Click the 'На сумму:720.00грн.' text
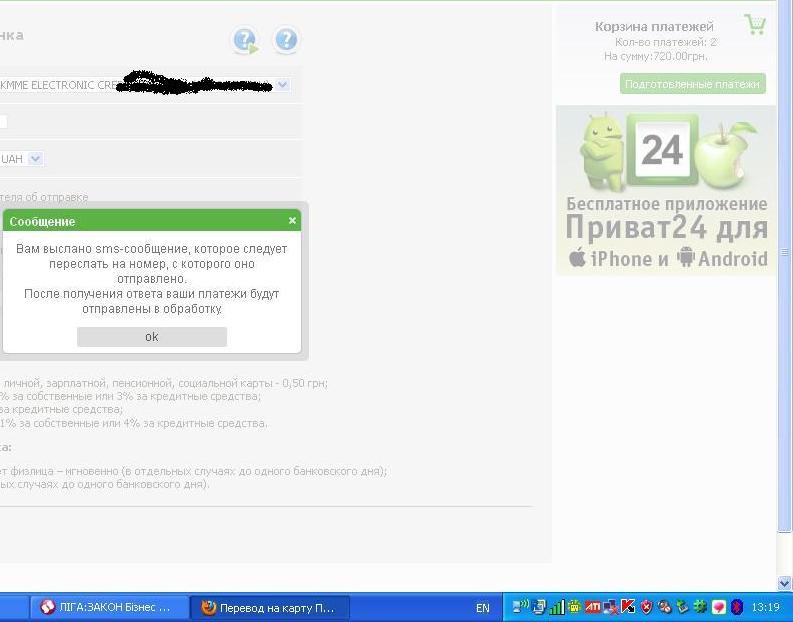The height and width of the screenshot is (622, 793). coord(655,56)
